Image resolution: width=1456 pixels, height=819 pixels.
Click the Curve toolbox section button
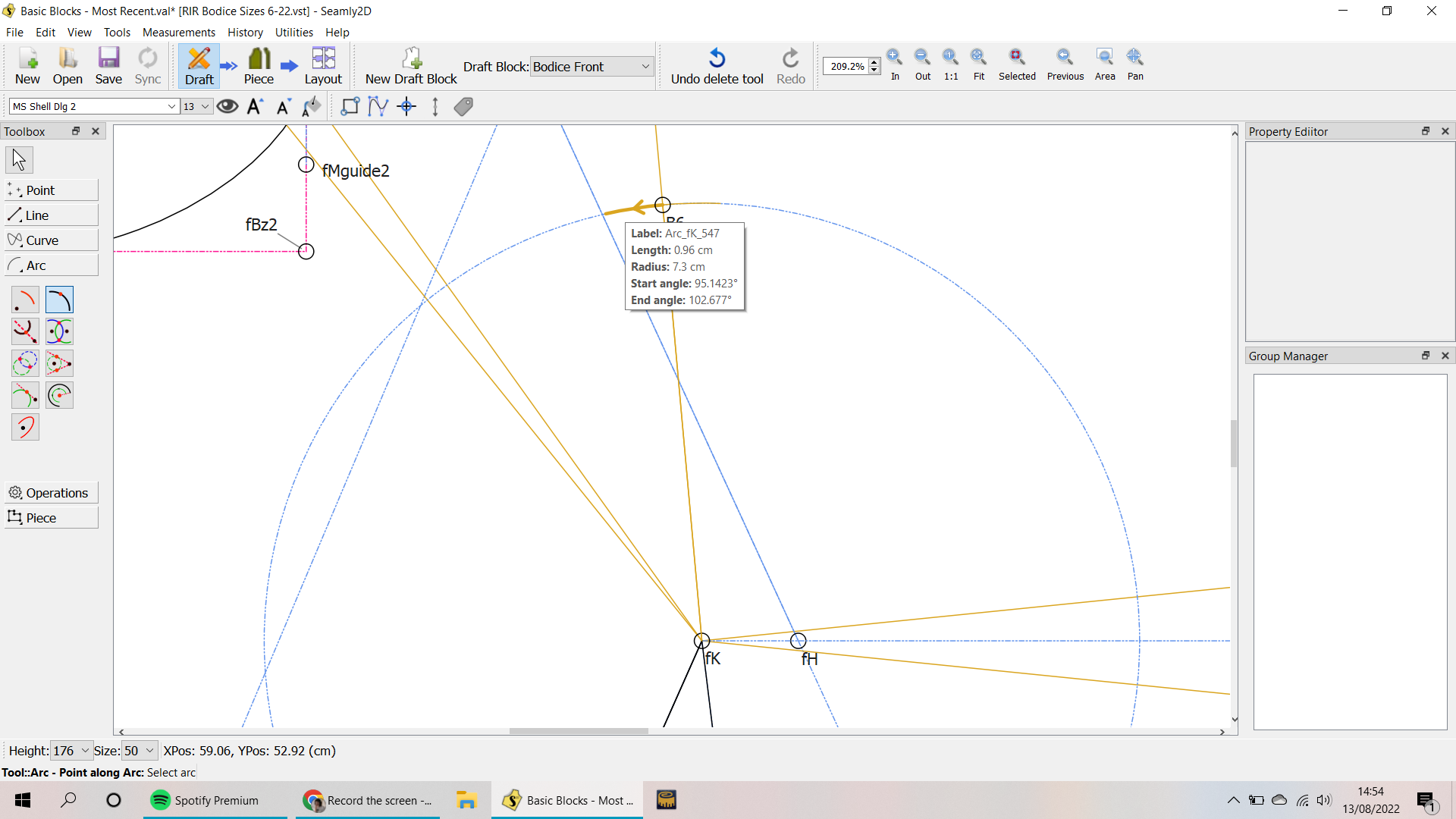point(51,240)
